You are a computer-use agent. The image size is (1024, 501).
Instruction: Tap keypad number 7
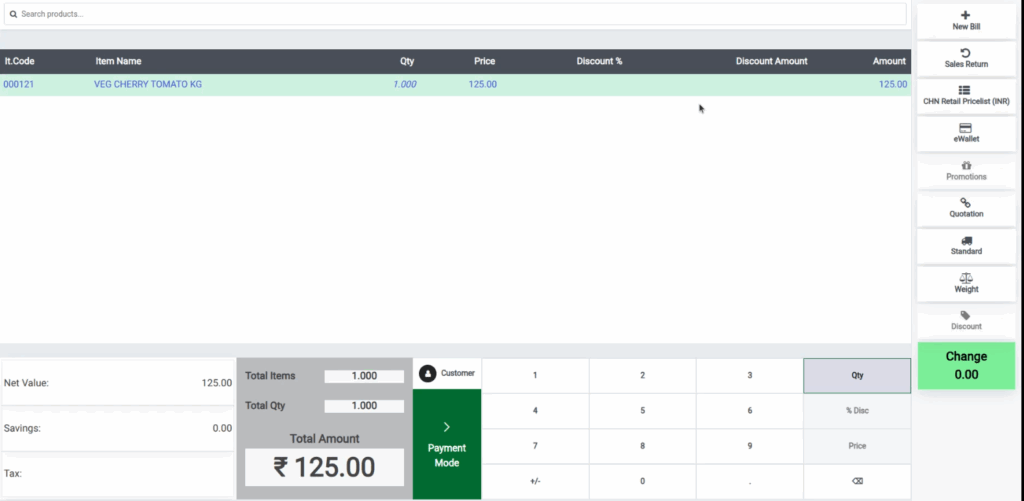535,446
